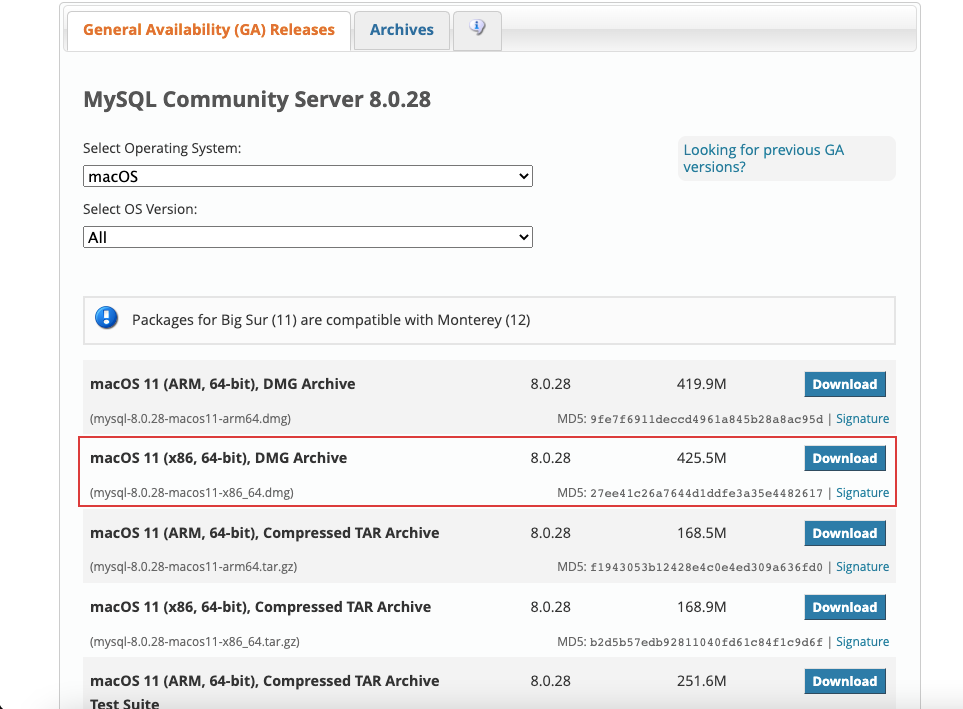
Task: Click the 251.6M size value
Action: (x=701, y=681)
